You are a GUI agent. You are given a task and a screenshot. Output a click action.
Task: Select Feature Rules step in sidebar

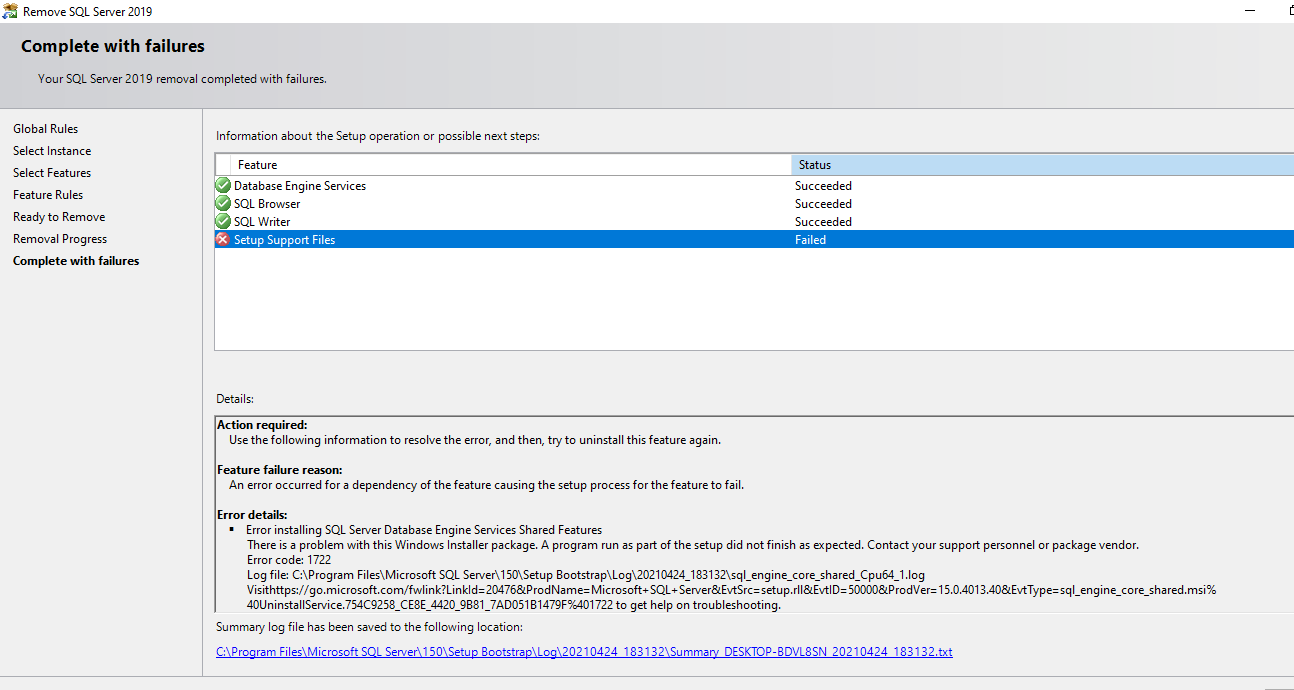(48, 194)
